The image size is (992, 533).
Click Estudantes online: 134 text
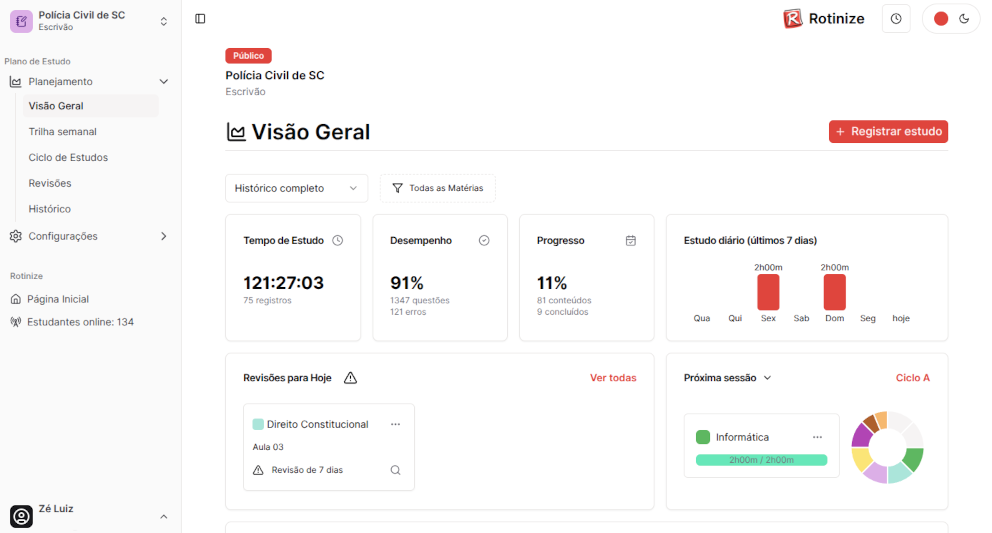pyautogui.click(x=80, y=322)
